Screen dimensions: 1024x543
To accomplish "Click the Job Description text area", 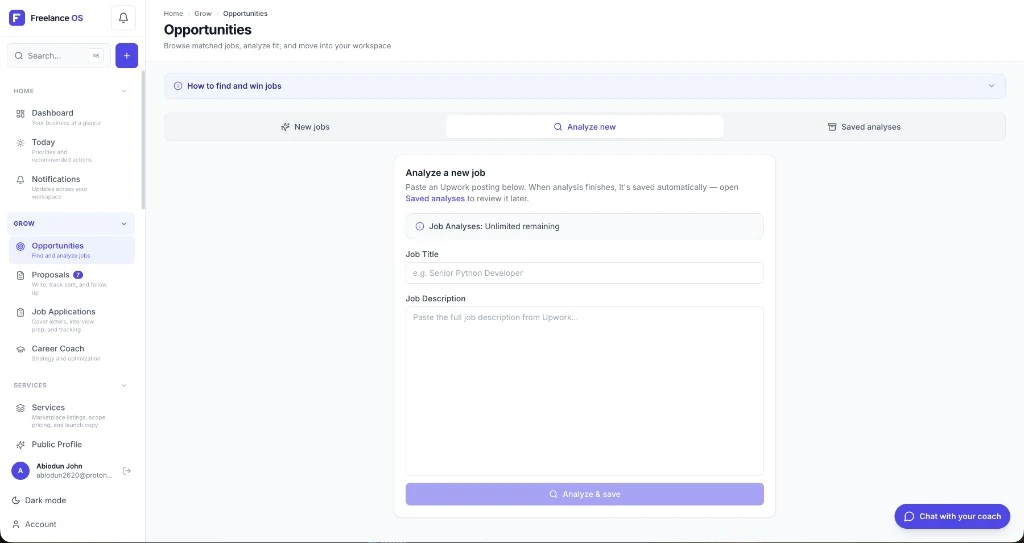I will pos(584,391).
